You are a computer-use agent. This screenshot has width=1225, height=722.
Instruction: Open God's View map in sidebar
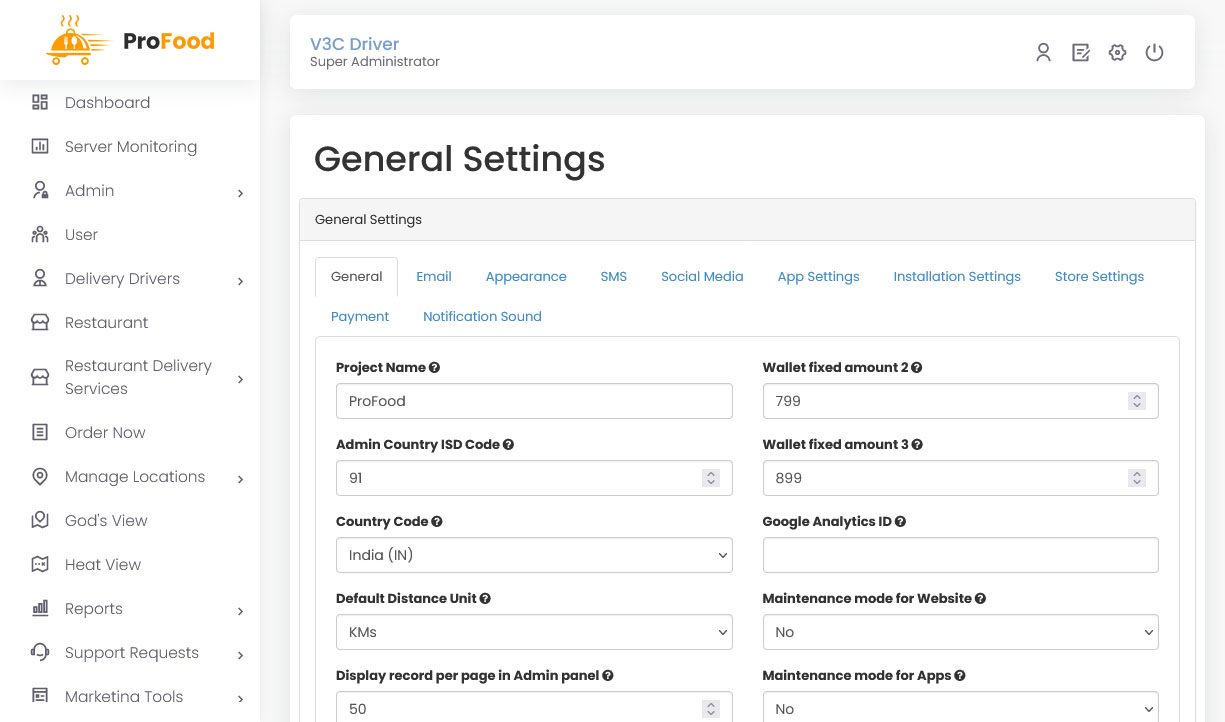tap(105, 521)
